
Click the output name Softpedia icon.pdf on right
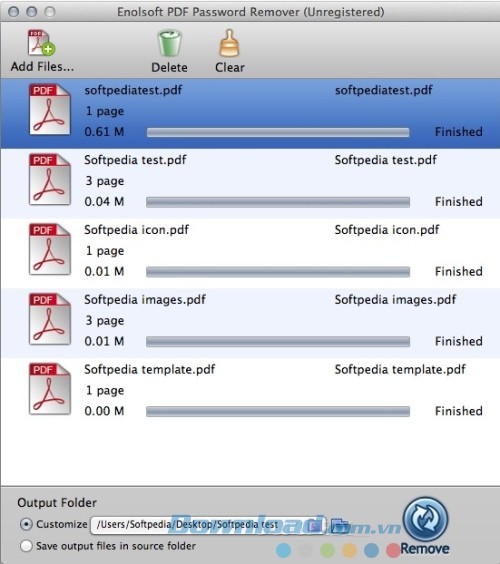pyautogui.click(x=387, y=229)
